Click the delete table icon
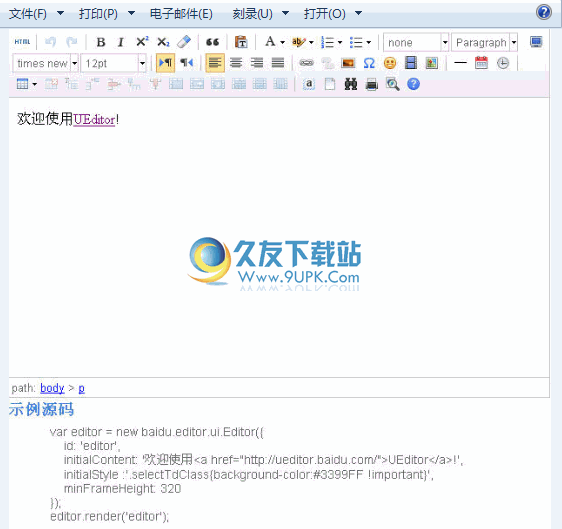 pyautogui.click(x=51, y=84)
